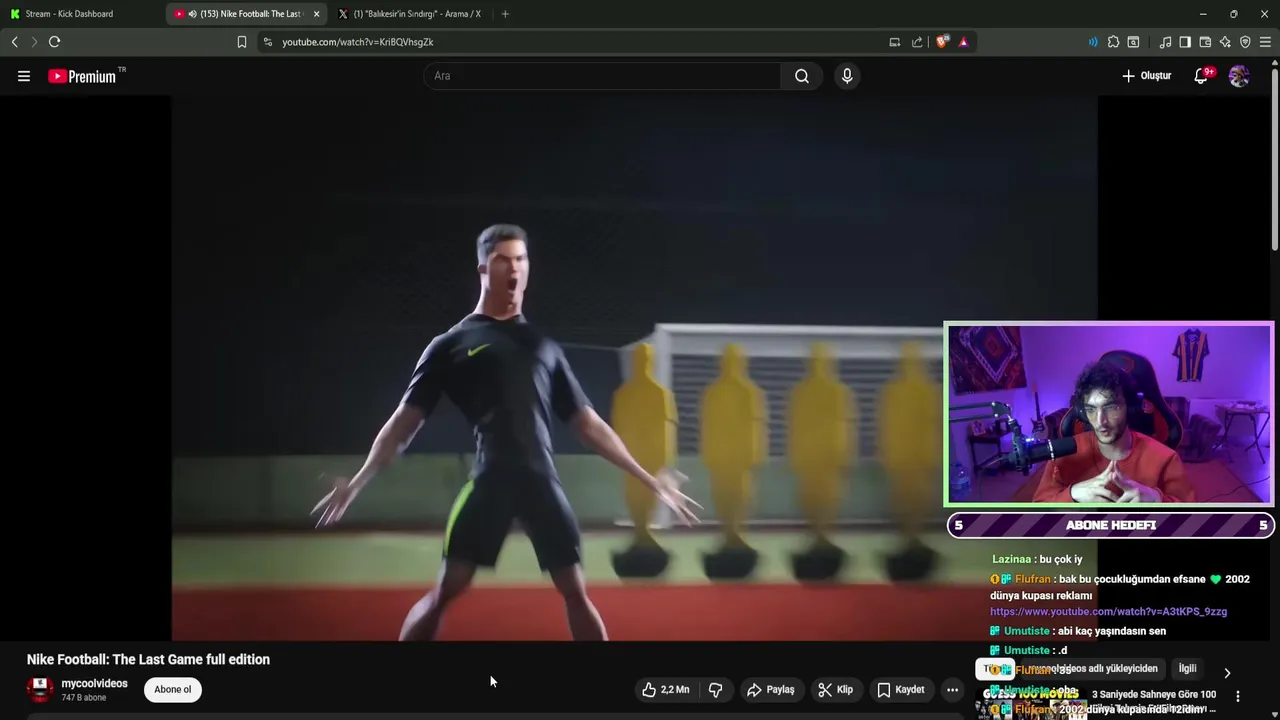The width and height of the screenshot is (1280, 720).
Task: Go to YouTube Premium home logo
Action: pyautogui.click(x=82, y=76)
